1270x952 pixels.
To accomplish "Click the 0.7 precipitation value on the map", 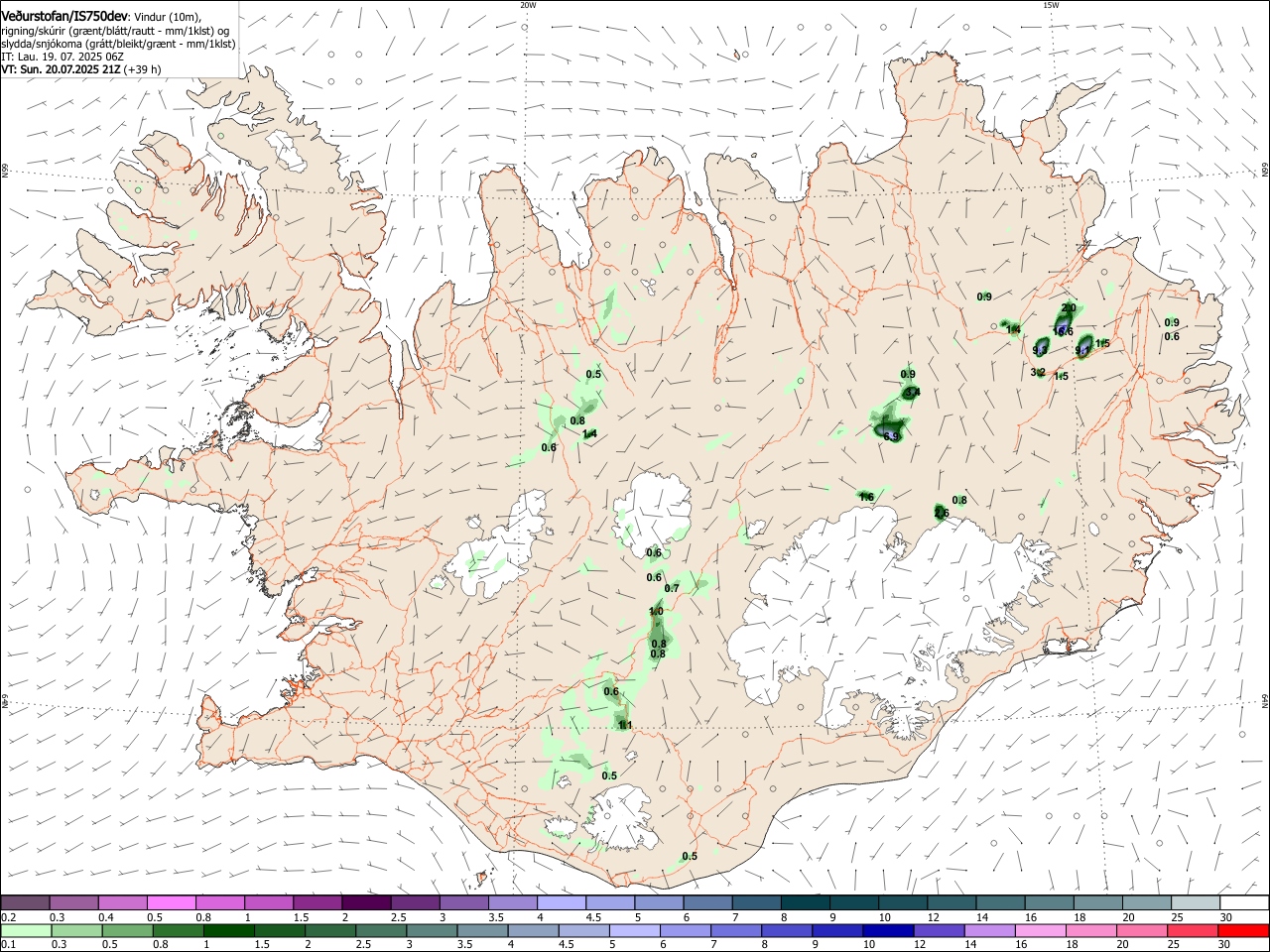I will [672, 589].
